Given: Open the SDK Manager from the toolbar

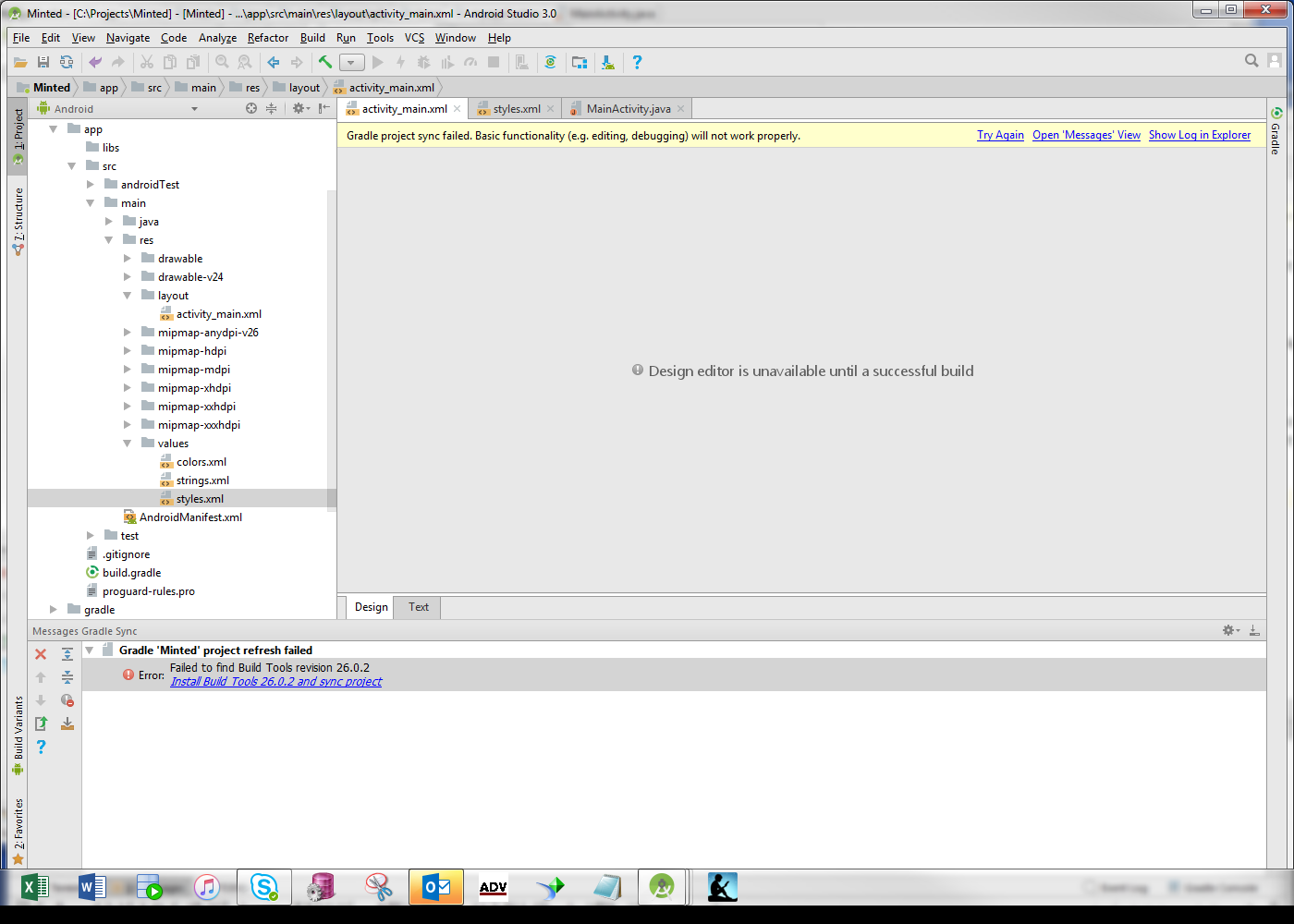Looking at the screenshot, I should click(x=607, y=62).
